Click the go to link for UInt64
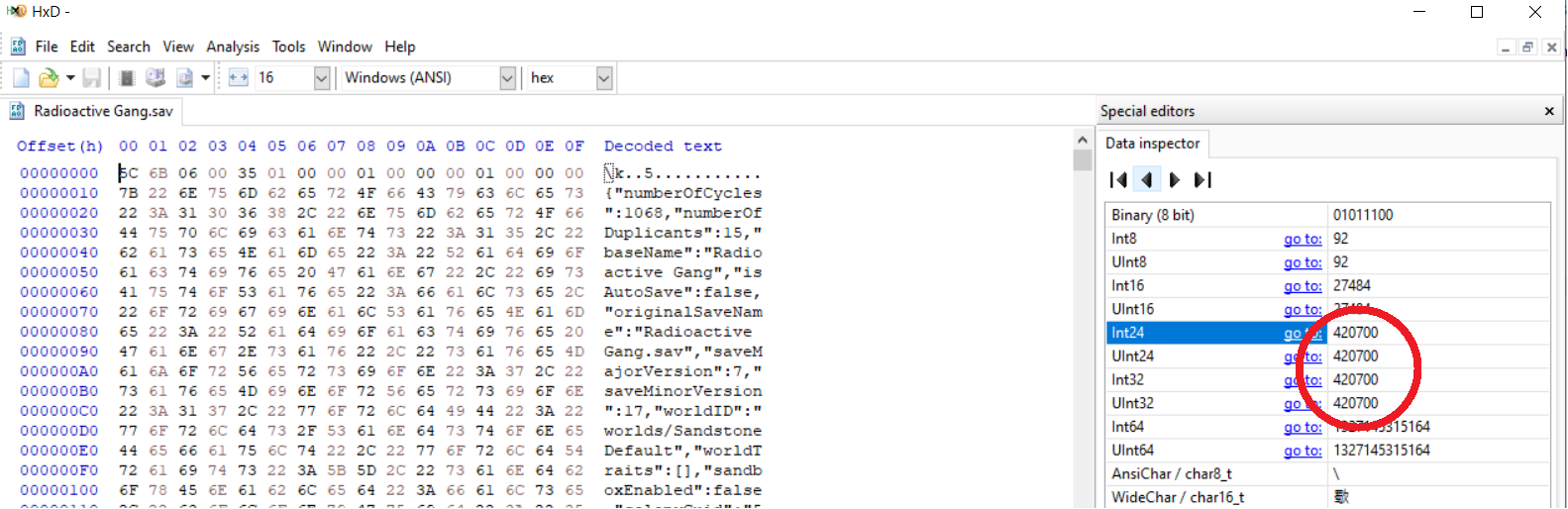This screenshot has width=1568, height=509. pyautogui.click(x=1303, y=451)
